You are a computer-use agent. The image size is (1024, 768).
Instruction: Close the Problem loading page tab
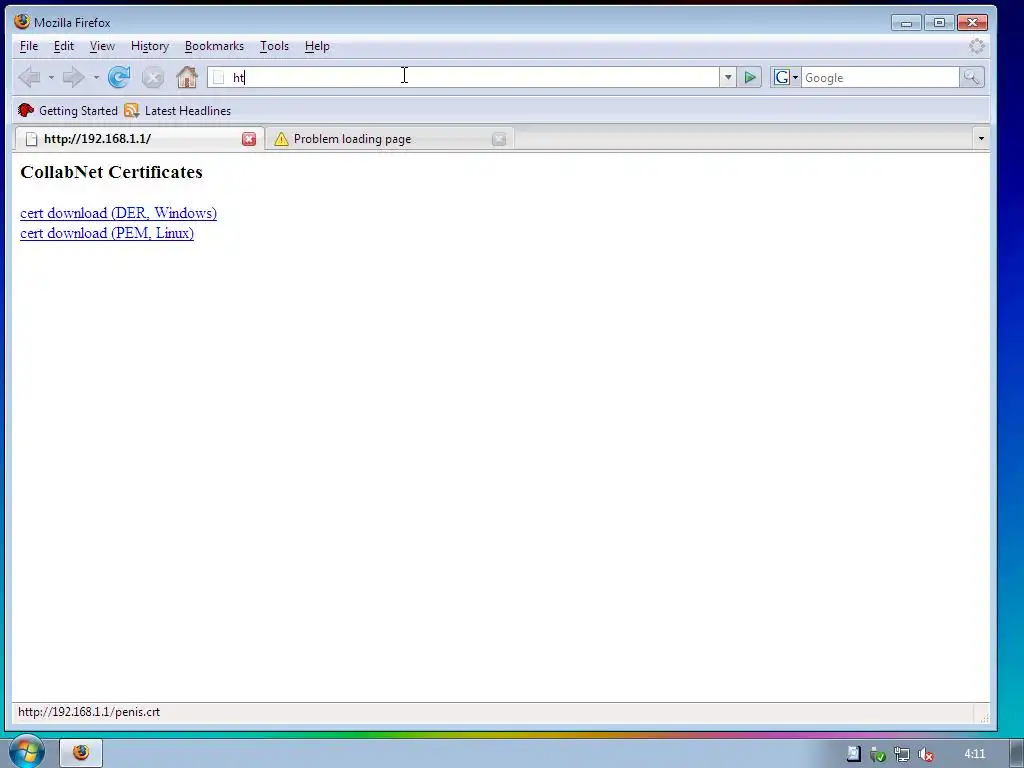click(x=499, y=139)
